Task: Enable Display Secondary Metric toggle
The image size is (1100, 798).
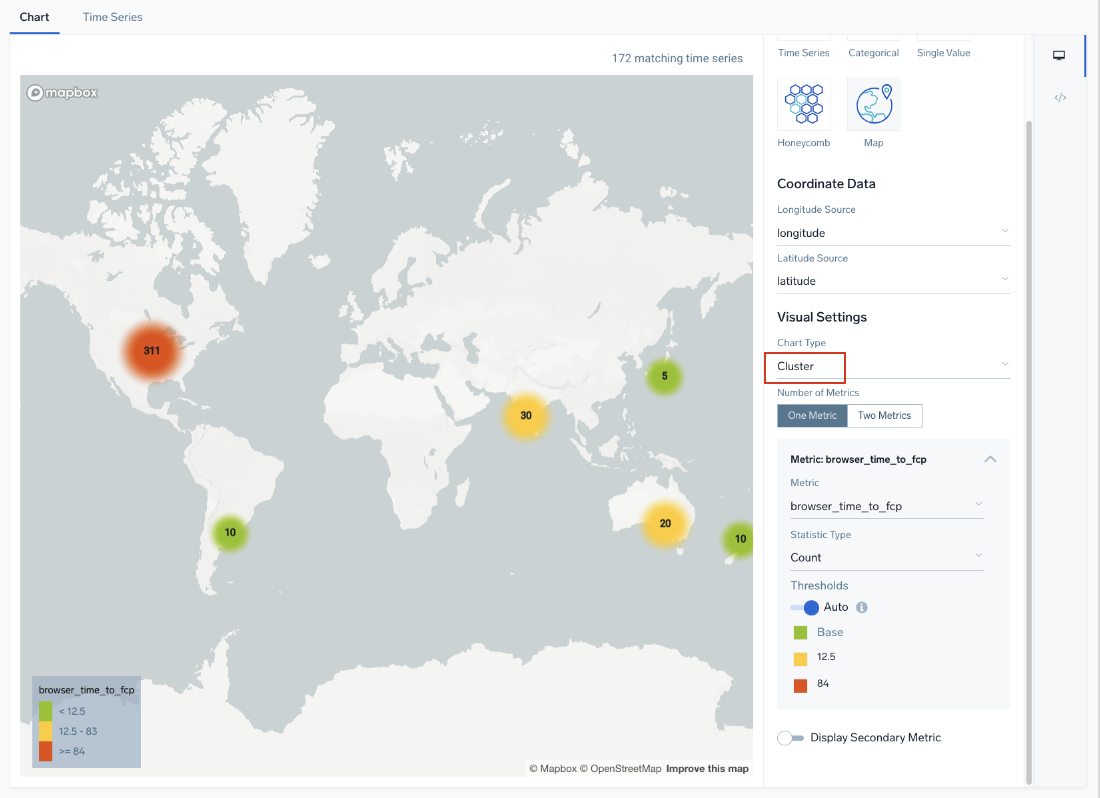Action: tap(791, 738)
